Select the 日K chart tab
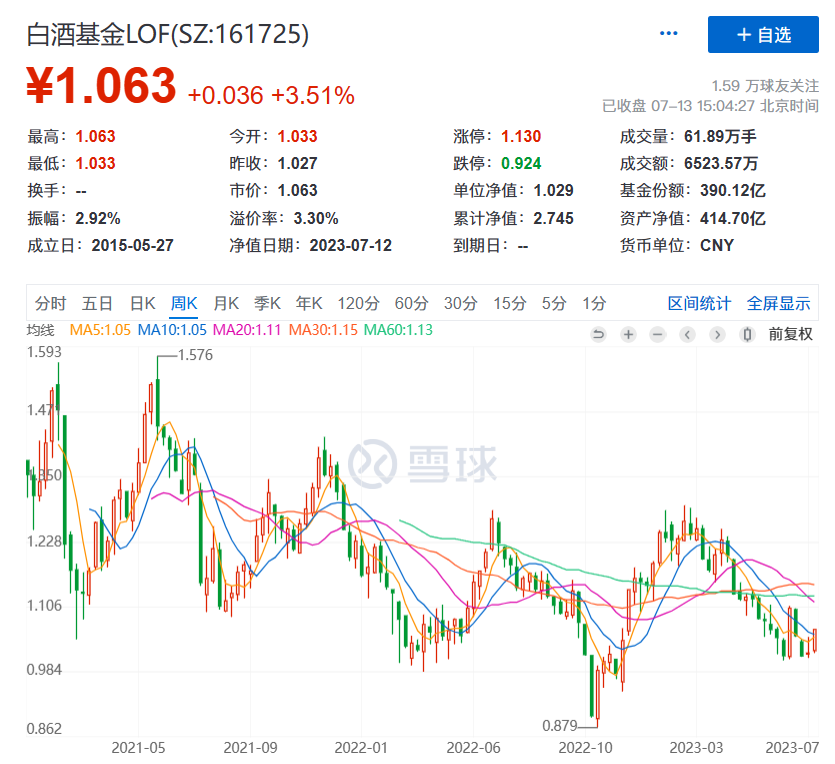 tap(143, 303)
